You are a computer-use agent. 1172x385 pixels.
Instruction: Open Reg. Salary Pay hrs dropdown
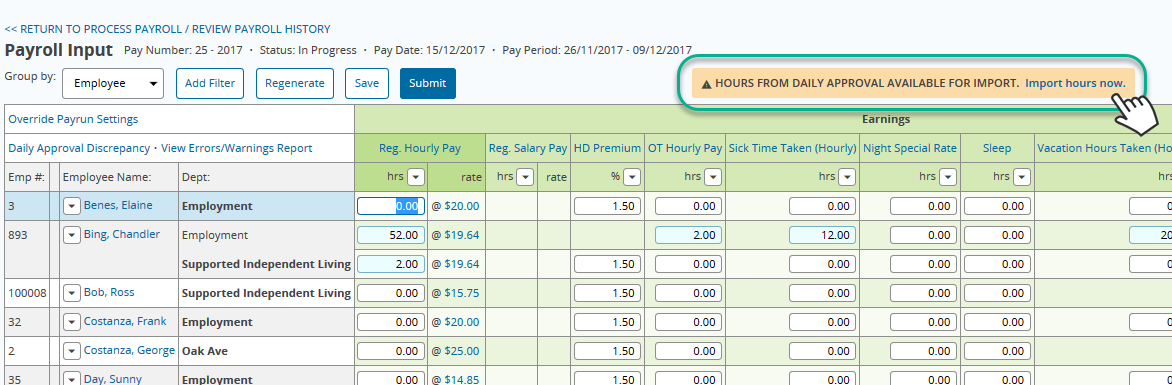click(525, 177)
